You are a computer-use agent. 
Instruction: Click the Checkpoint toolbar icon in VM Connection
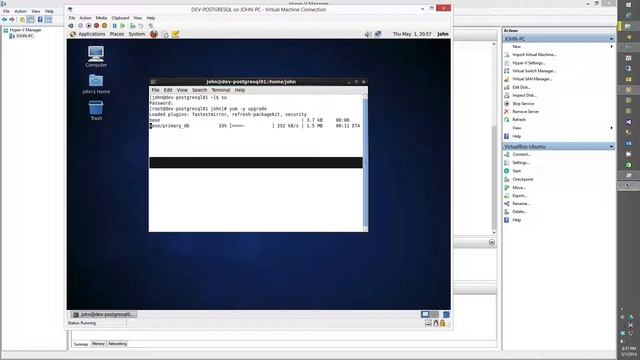133,26
